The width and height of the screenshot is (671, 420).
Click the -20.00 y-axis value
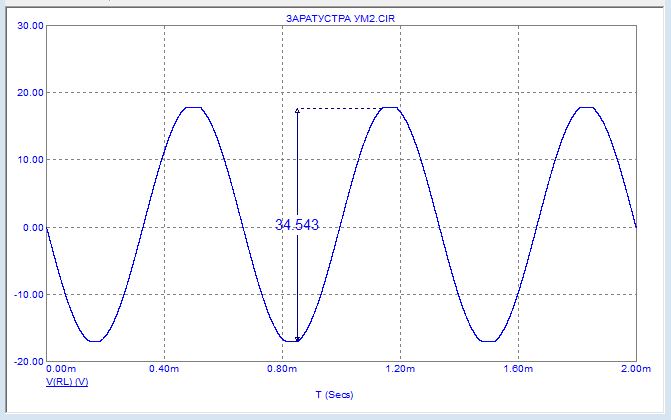[29, 362]
